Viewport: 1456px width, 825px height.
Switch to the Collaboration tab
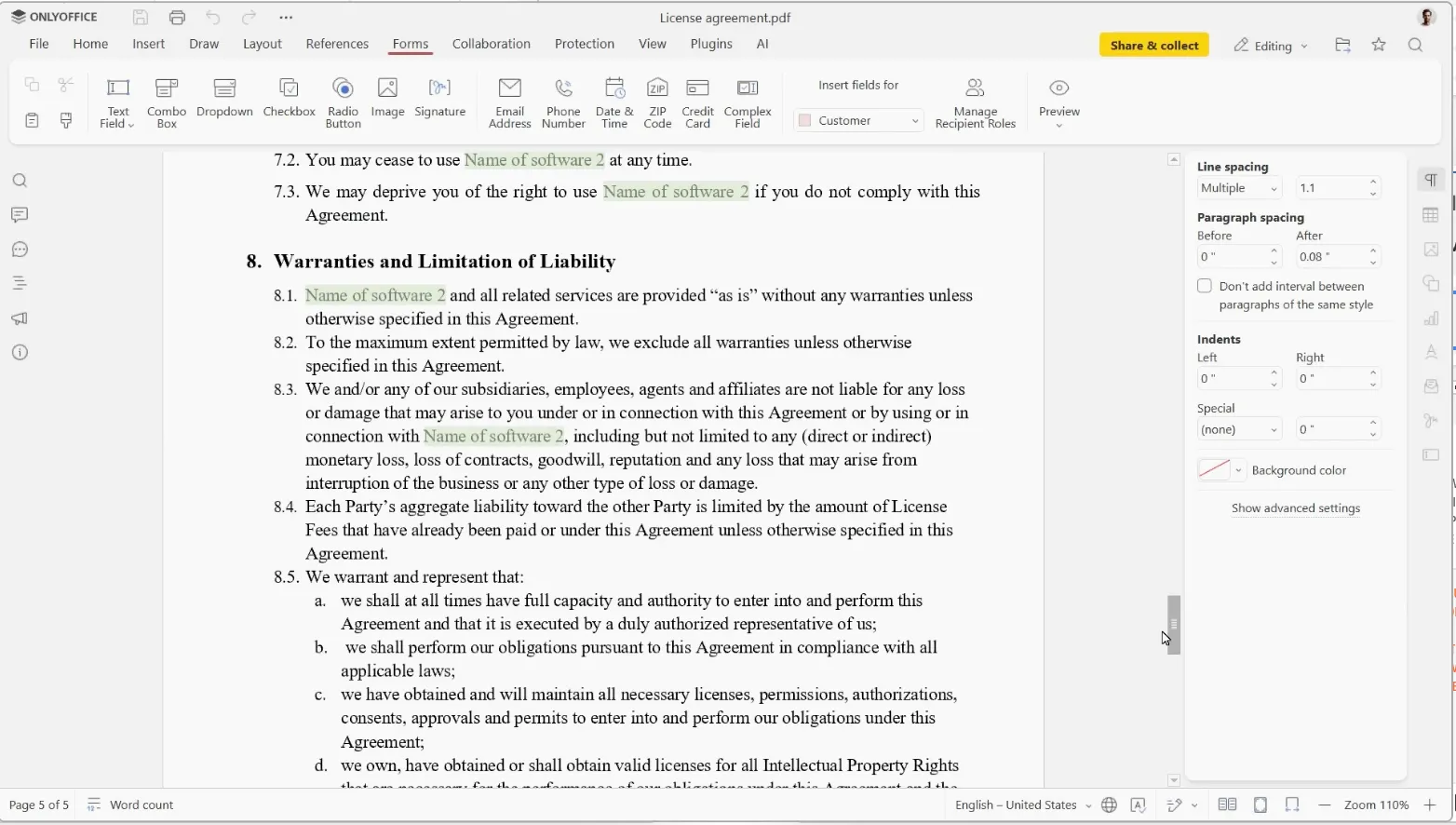click(x=492, y=44)
